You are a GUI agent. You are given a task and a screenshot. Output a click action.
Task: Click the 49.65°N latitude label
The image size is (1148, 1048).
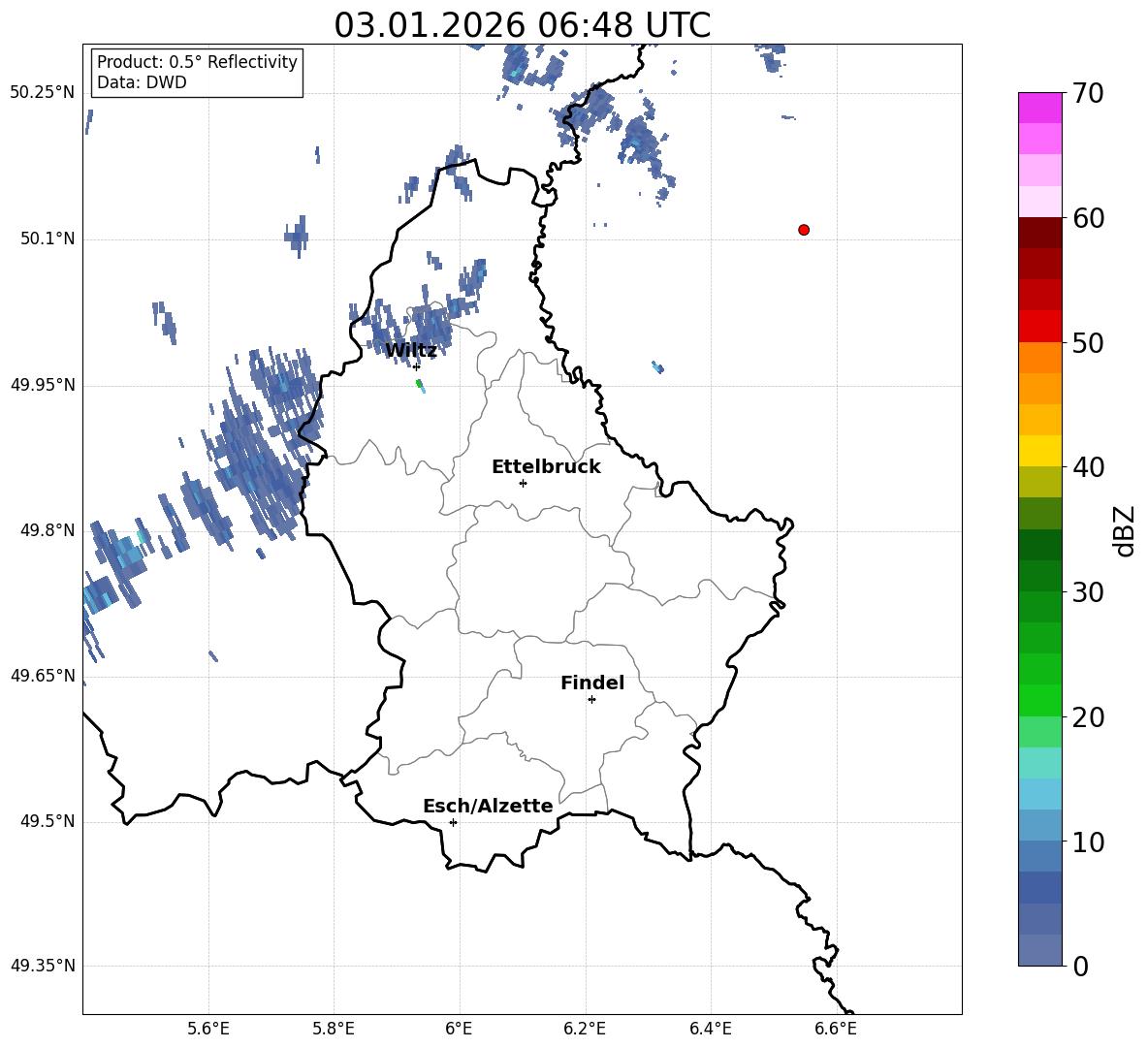point(42,675)
